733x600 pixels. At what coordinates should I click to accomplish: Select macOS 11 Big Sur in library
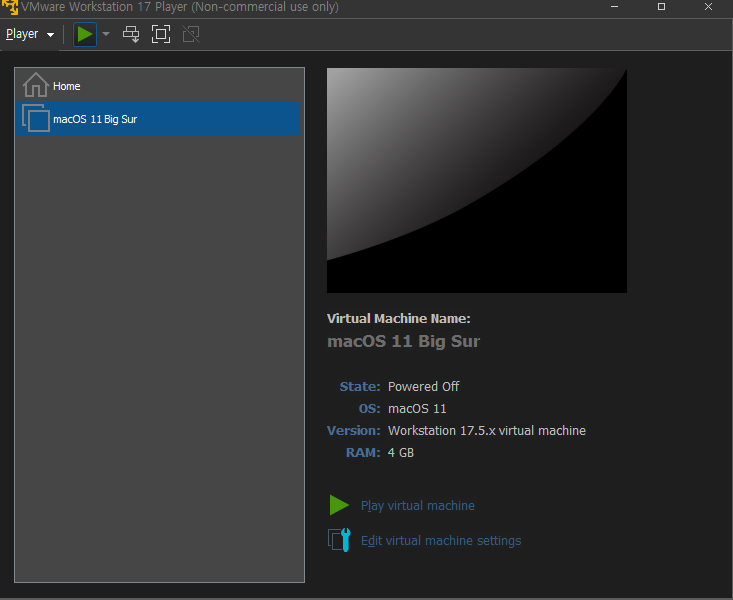click(x=158, y=119)
